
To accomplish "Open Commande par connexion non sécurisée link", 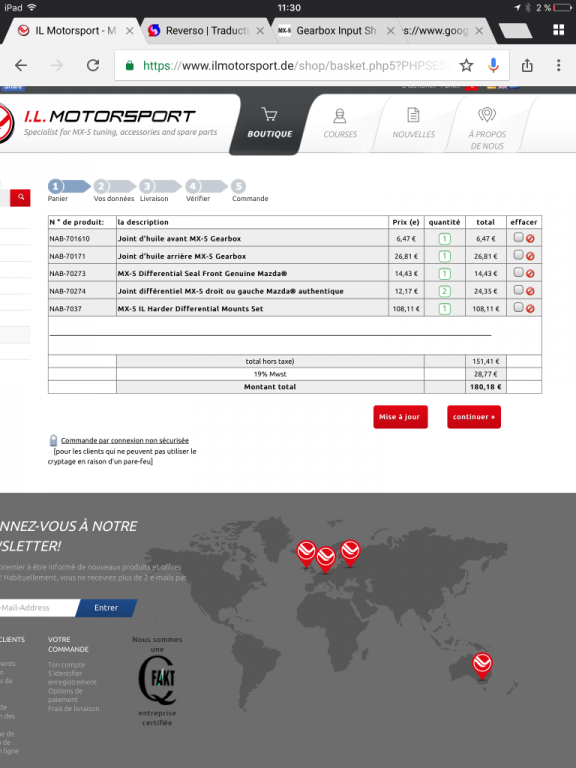I will 125,440.
